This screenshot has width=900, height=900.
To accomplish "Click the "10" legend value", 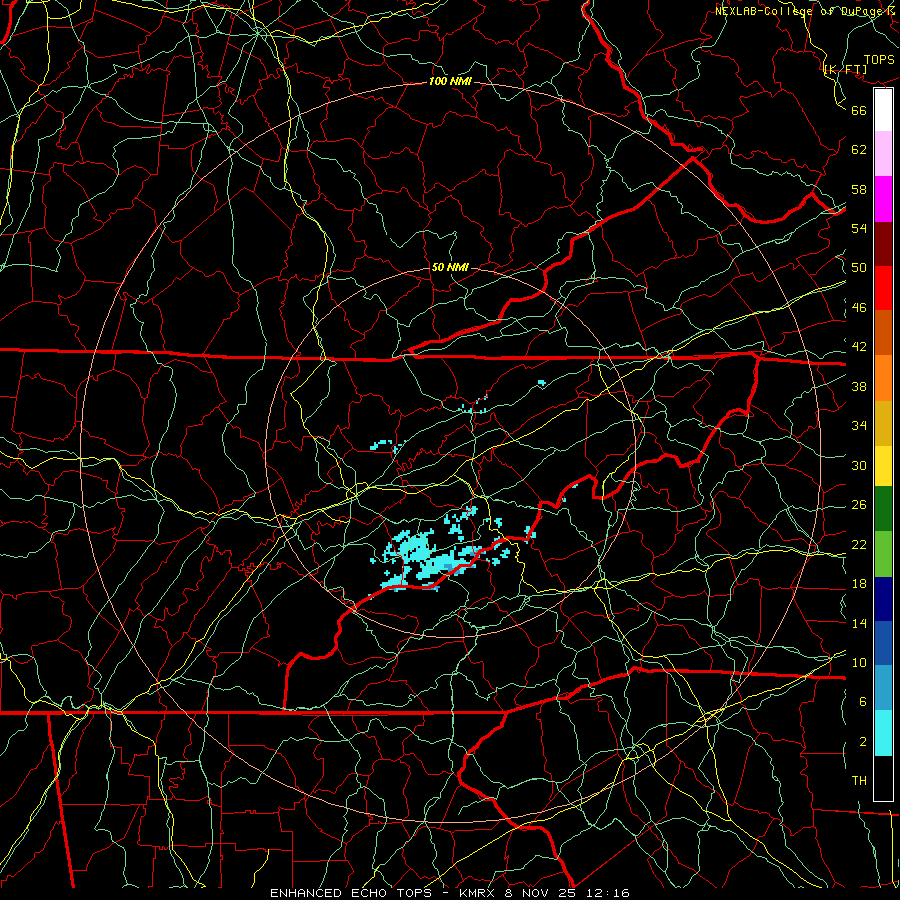I will pos(859,663).
